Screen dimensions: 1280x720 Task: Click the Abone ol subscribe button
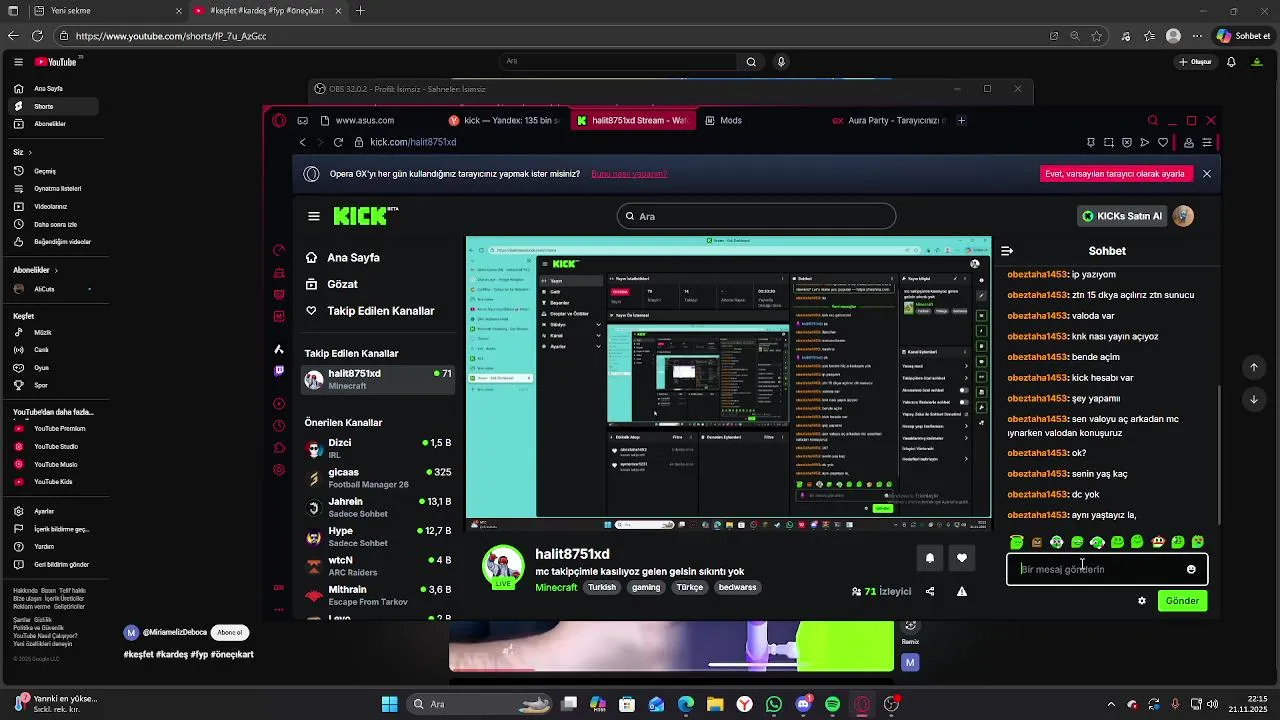click(230, 633)
